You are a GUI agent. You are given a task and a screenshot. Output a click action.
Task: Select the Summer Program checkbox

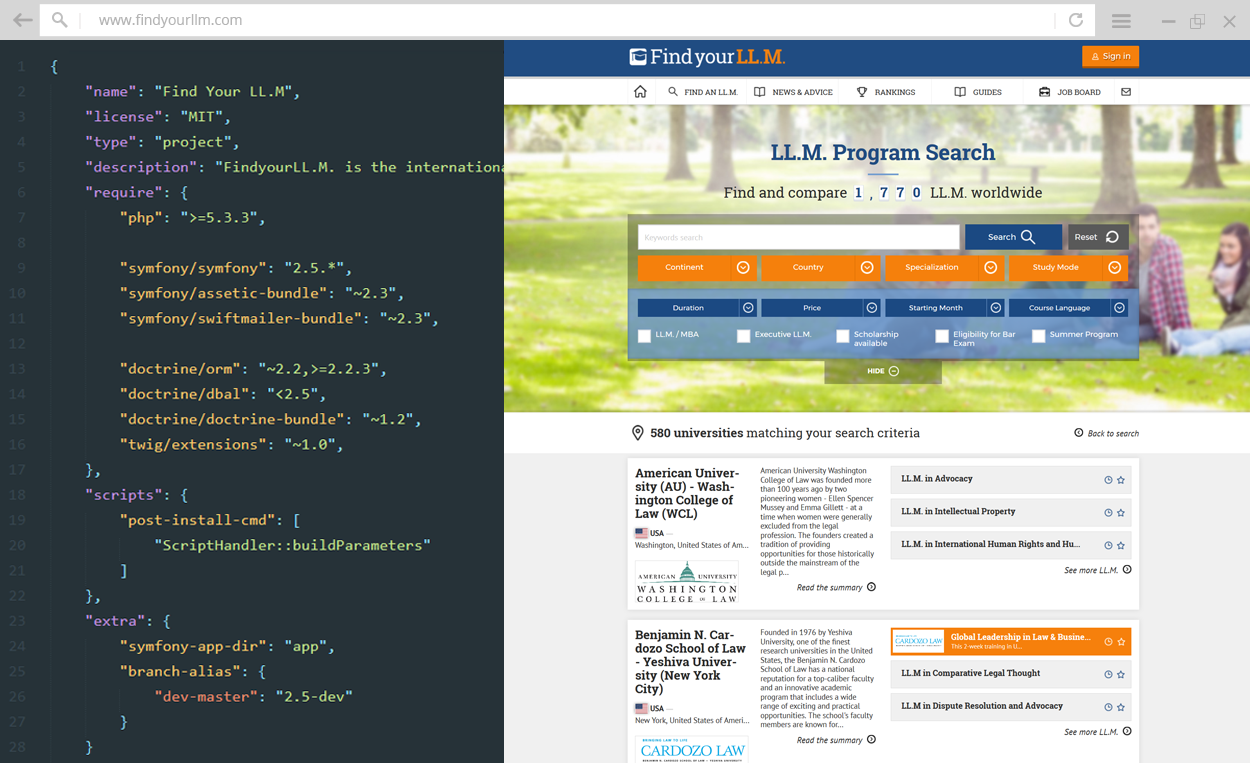pos(1039,336)
